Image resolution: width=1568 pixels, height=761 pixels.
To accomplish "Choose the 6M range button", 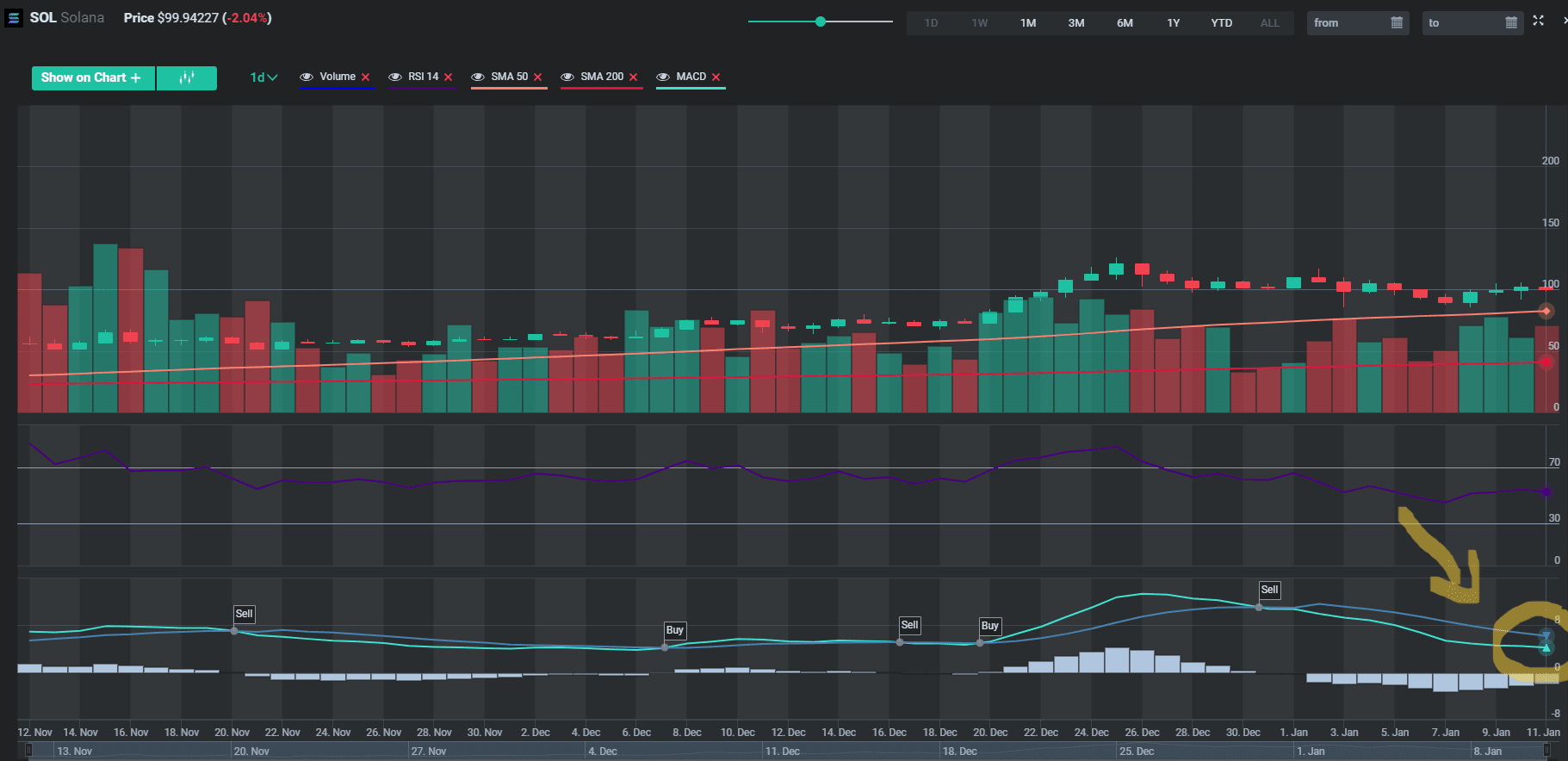I will (1125, 23).
